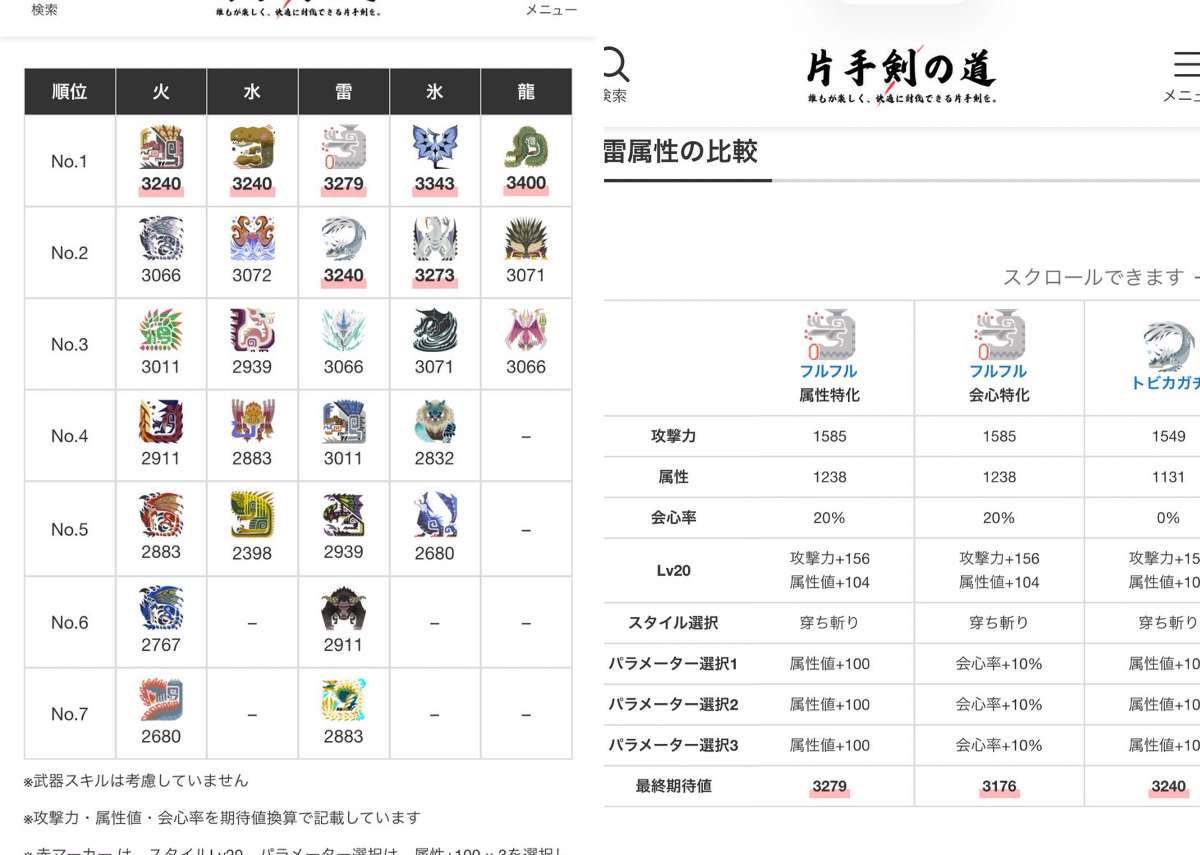This screenshot has width=1200, height=855.
Task: Open the ice No.2 monster icon above 3273
Action: pyautogui.click(x=434, y=240)
